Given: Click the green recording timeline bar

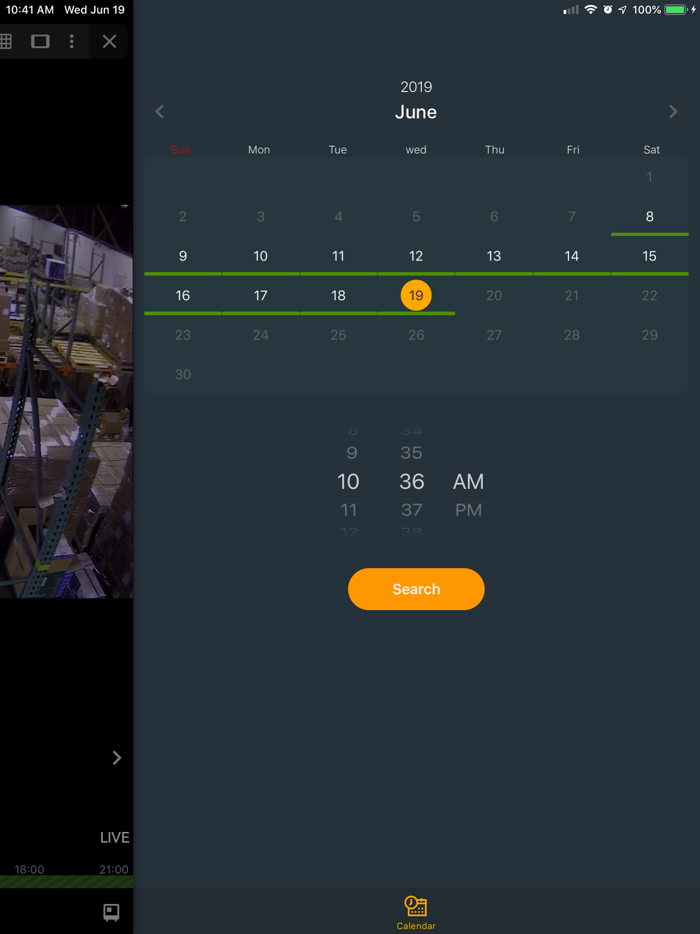Looking at the screenshot, I should [66, 882].
